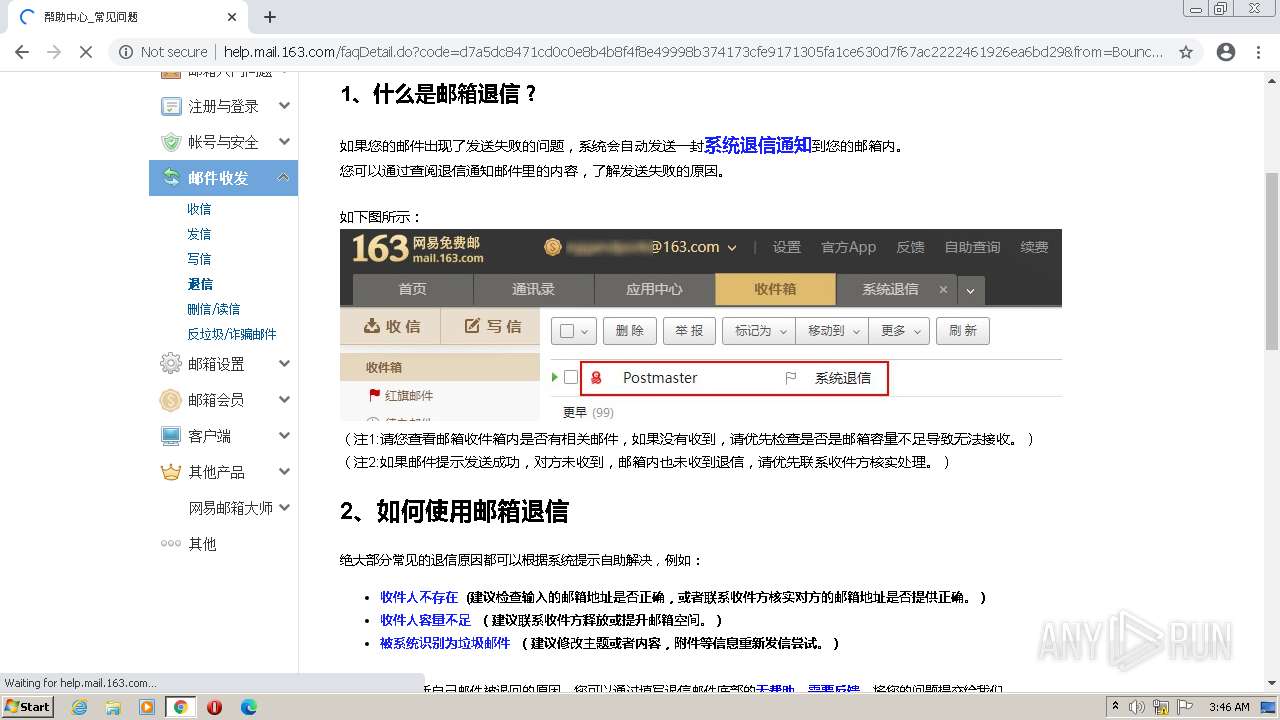The width and height of the screenshot is (1280, 720).
Task: Expand 邮箱会员 section chevron
Action: [284, 400]
